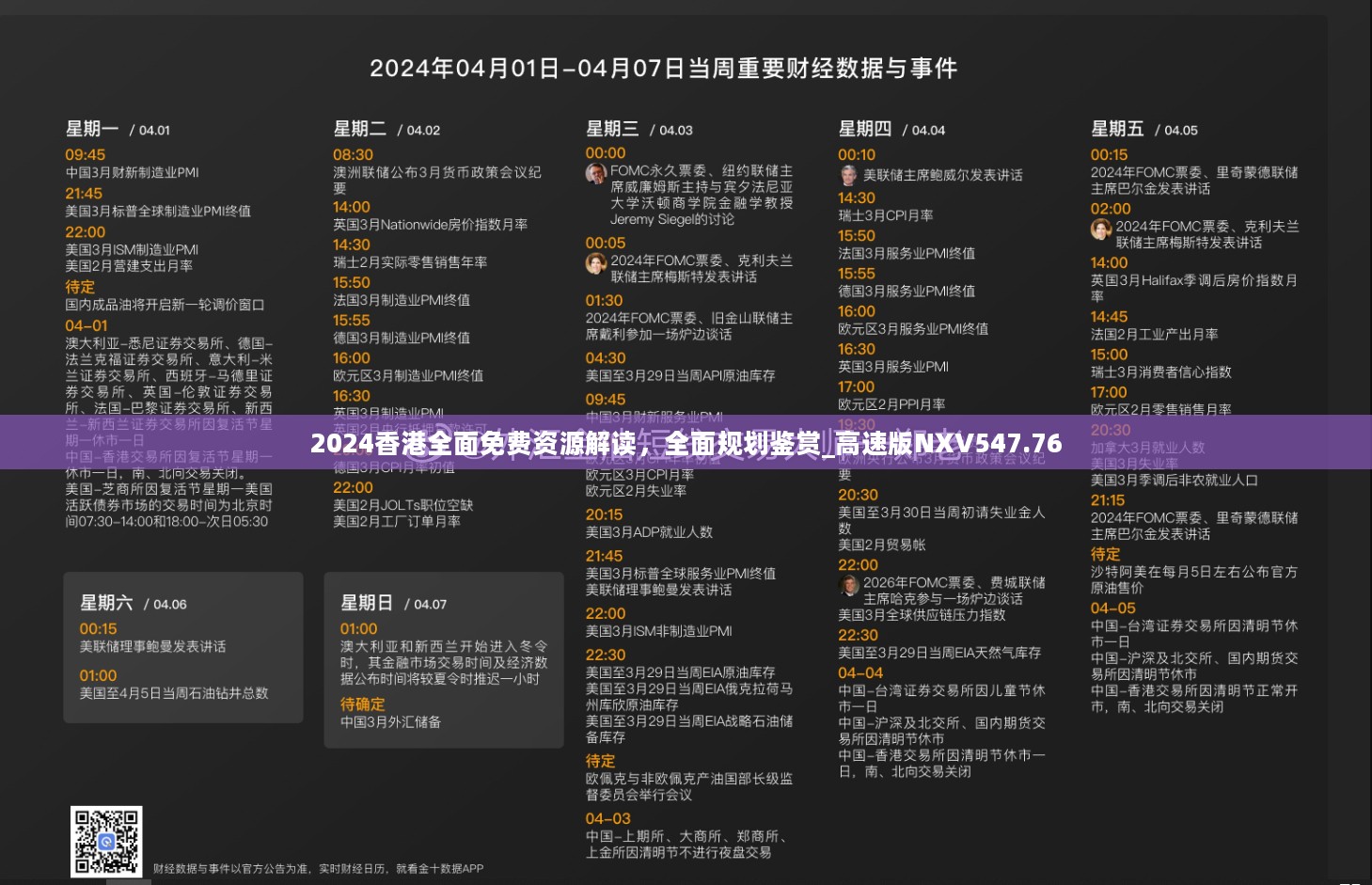Screen dimensions: 1372x885
Task: Click the 哈克 avatar under Thursday 22:00
Action: (849, 585)
